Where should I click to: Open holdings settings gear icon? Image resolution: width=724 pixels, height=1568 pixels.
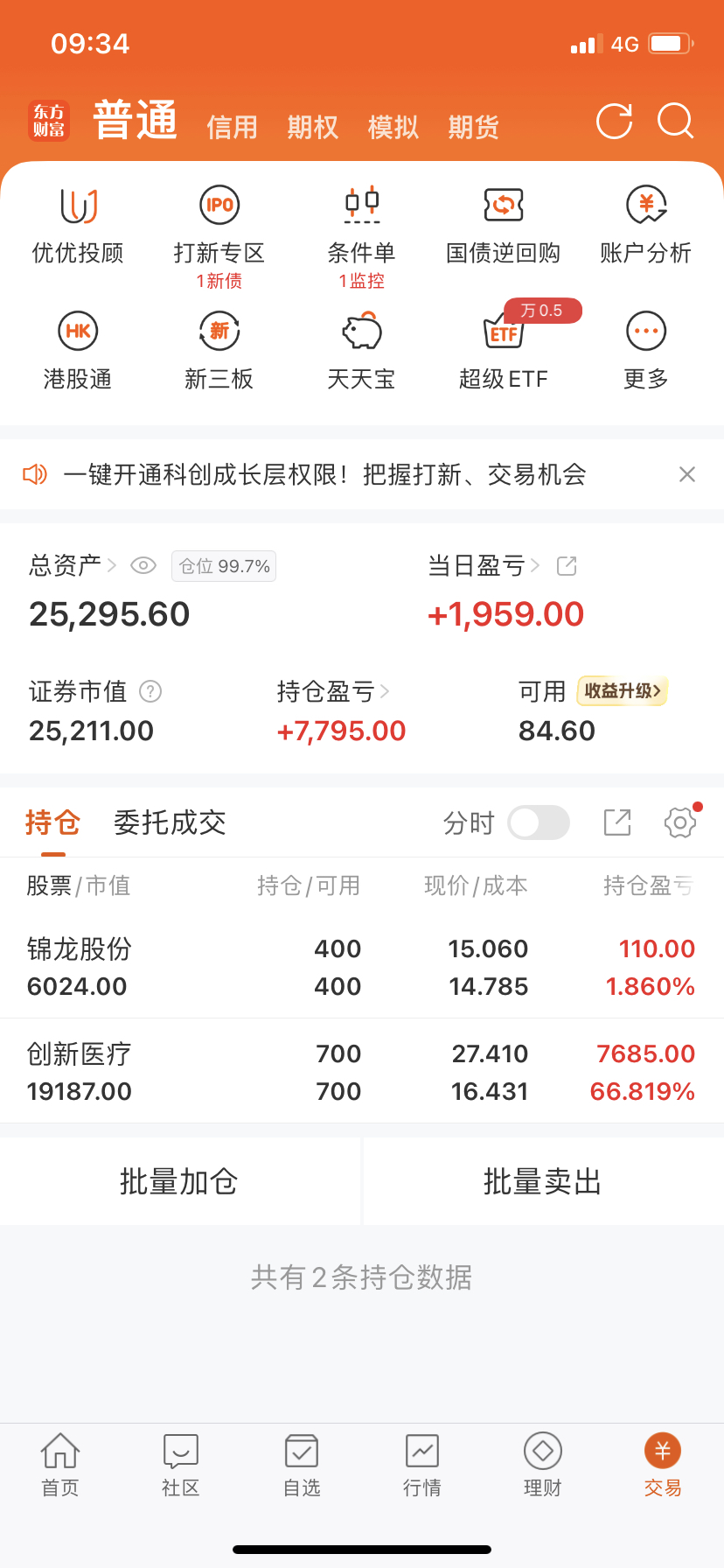click(679, 822)
